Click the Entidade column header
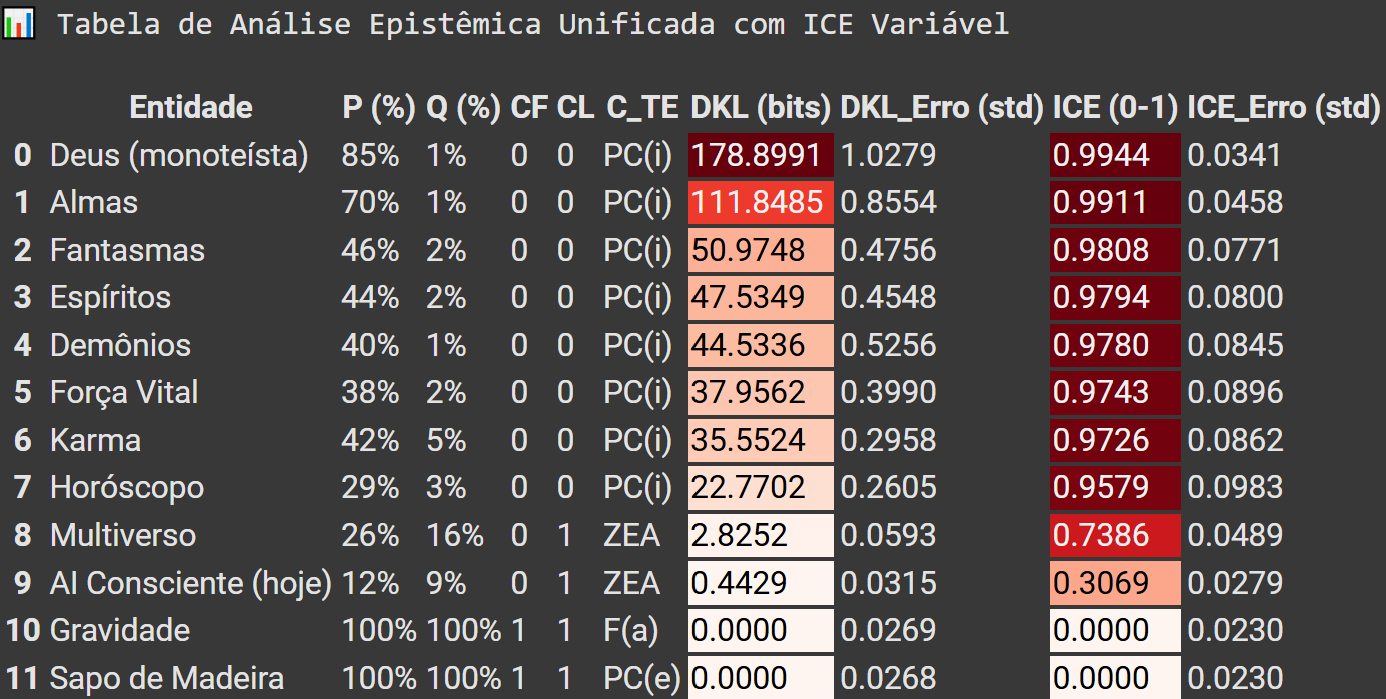This screenshot has height=699, width=1386. (191, 107)
